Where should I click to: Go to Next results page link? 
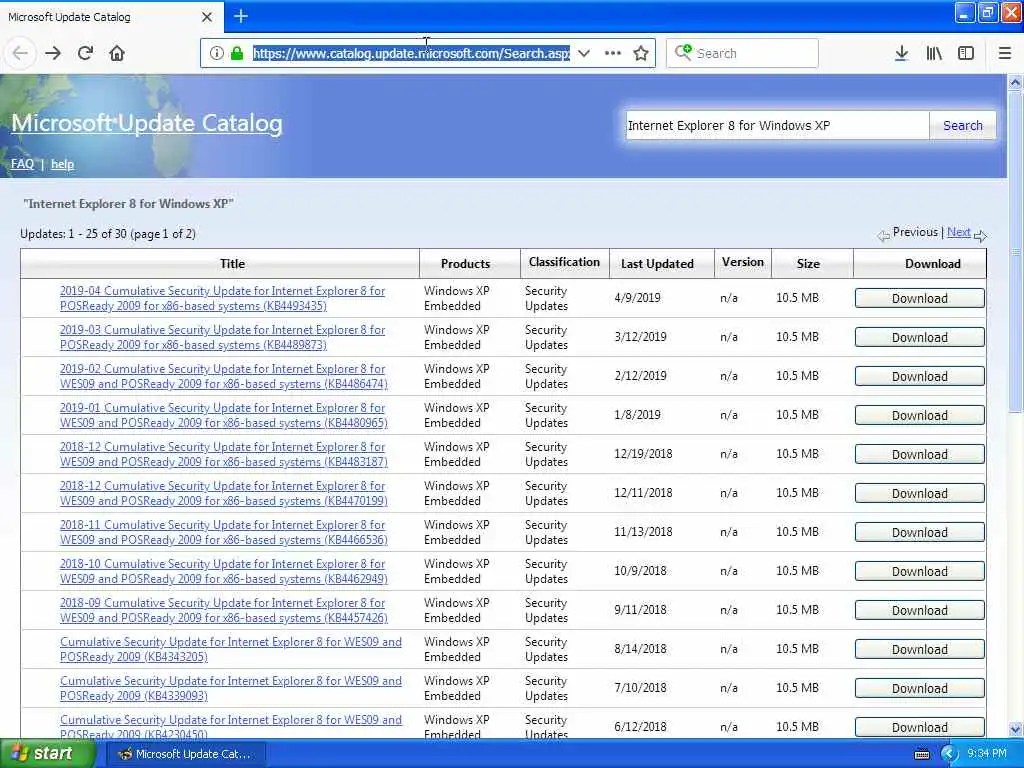[958, 232]
